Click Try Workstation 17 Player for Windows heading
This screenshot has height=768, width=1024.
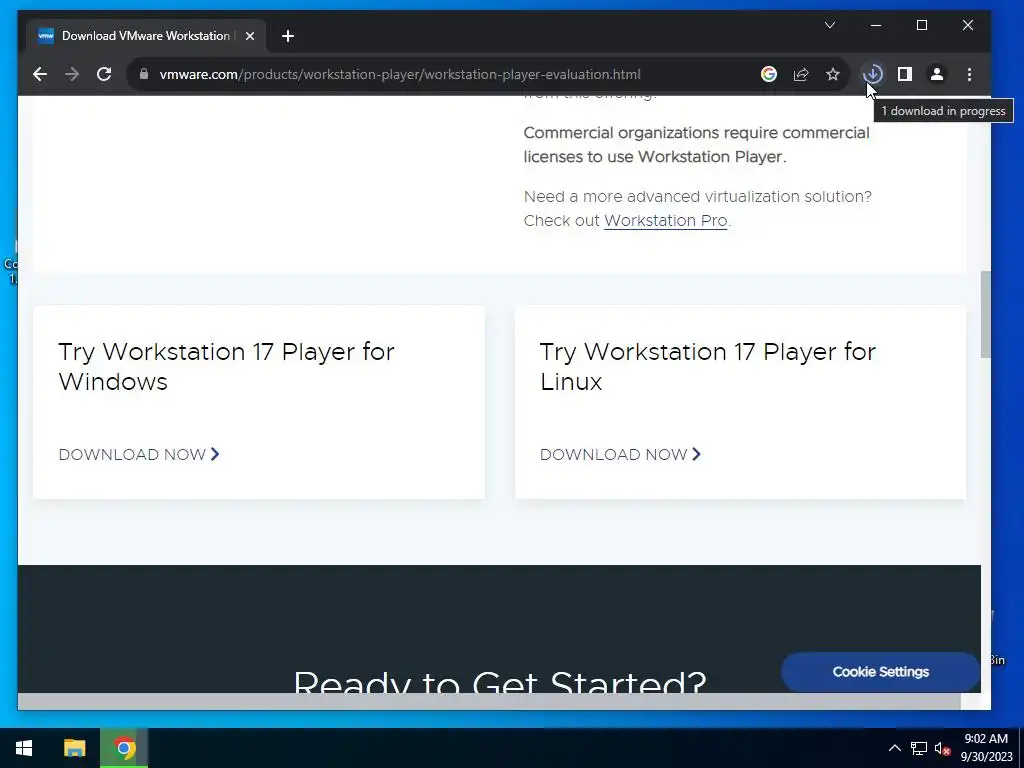(x=226, y=366)
